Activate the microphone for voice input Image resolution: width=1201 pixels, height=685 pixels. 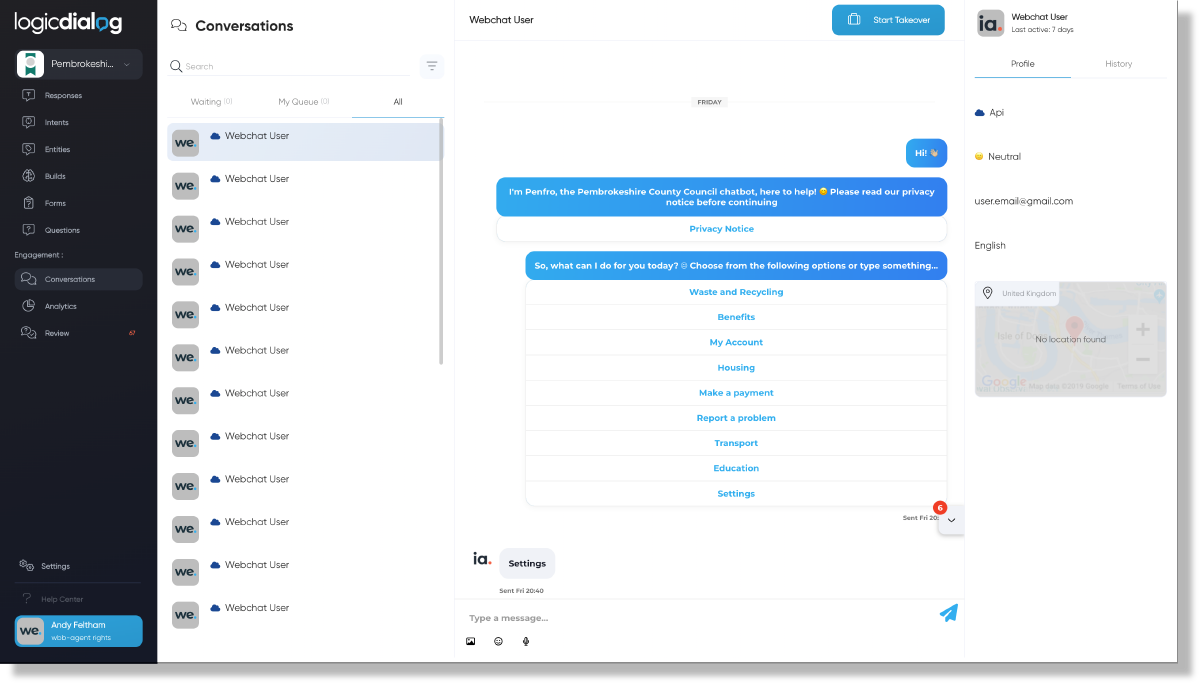526,641
